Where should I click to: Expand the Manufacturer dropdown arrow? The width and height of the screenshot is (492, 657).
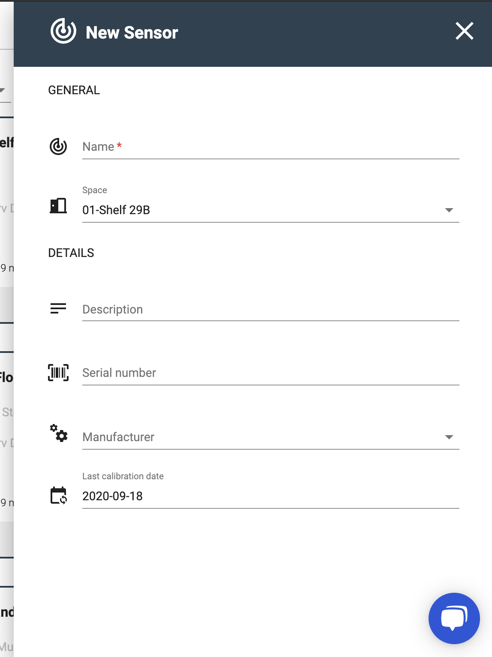[449, 437]
